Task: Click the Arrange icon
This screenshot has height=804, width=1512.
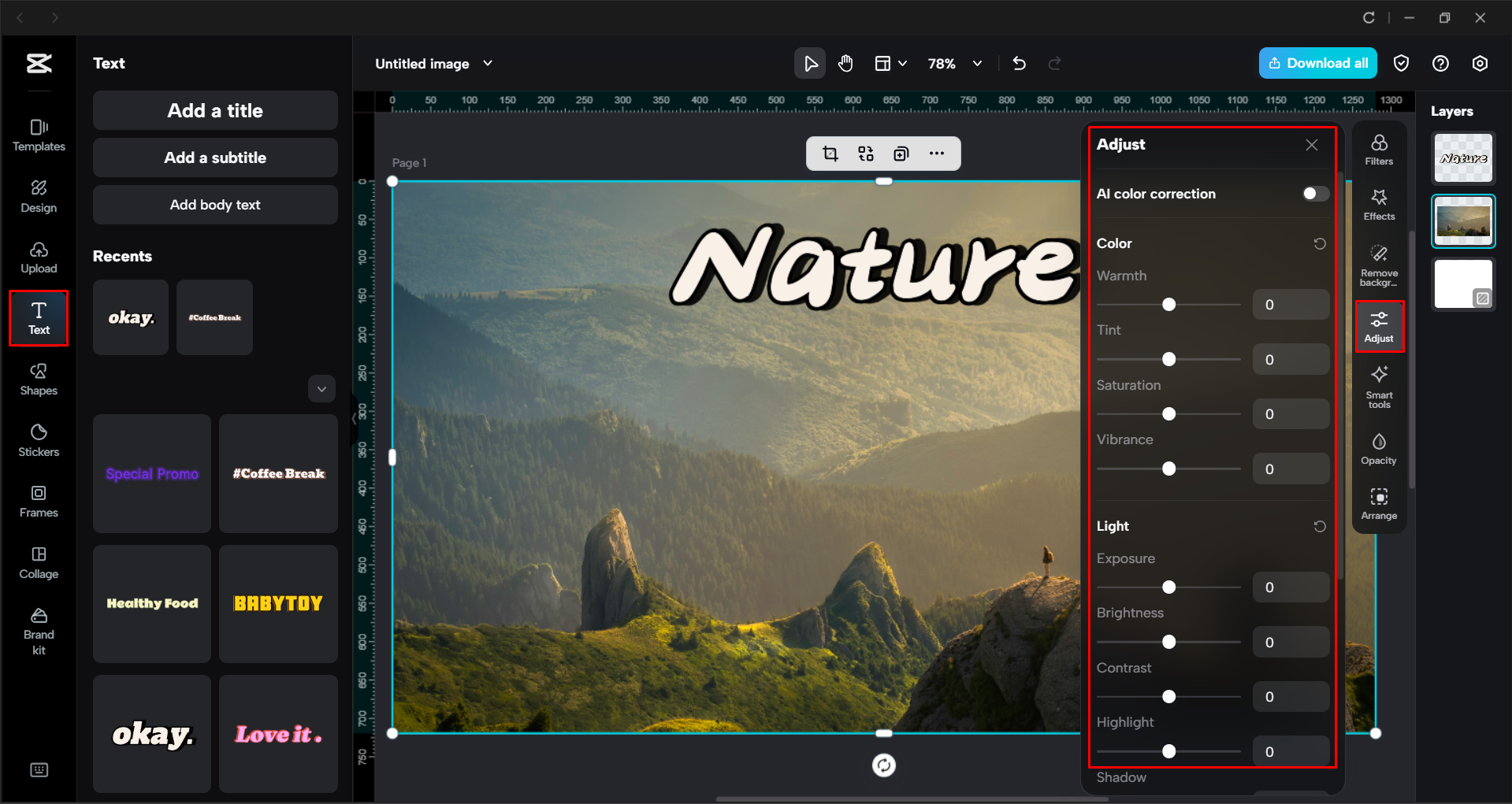Action: (x=1379, y=503)
